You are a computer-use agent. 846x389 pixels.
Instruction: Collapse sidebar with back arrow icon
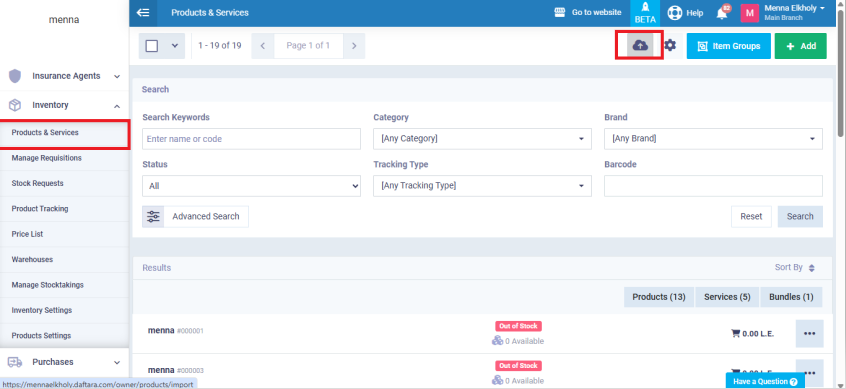[143, 13]
